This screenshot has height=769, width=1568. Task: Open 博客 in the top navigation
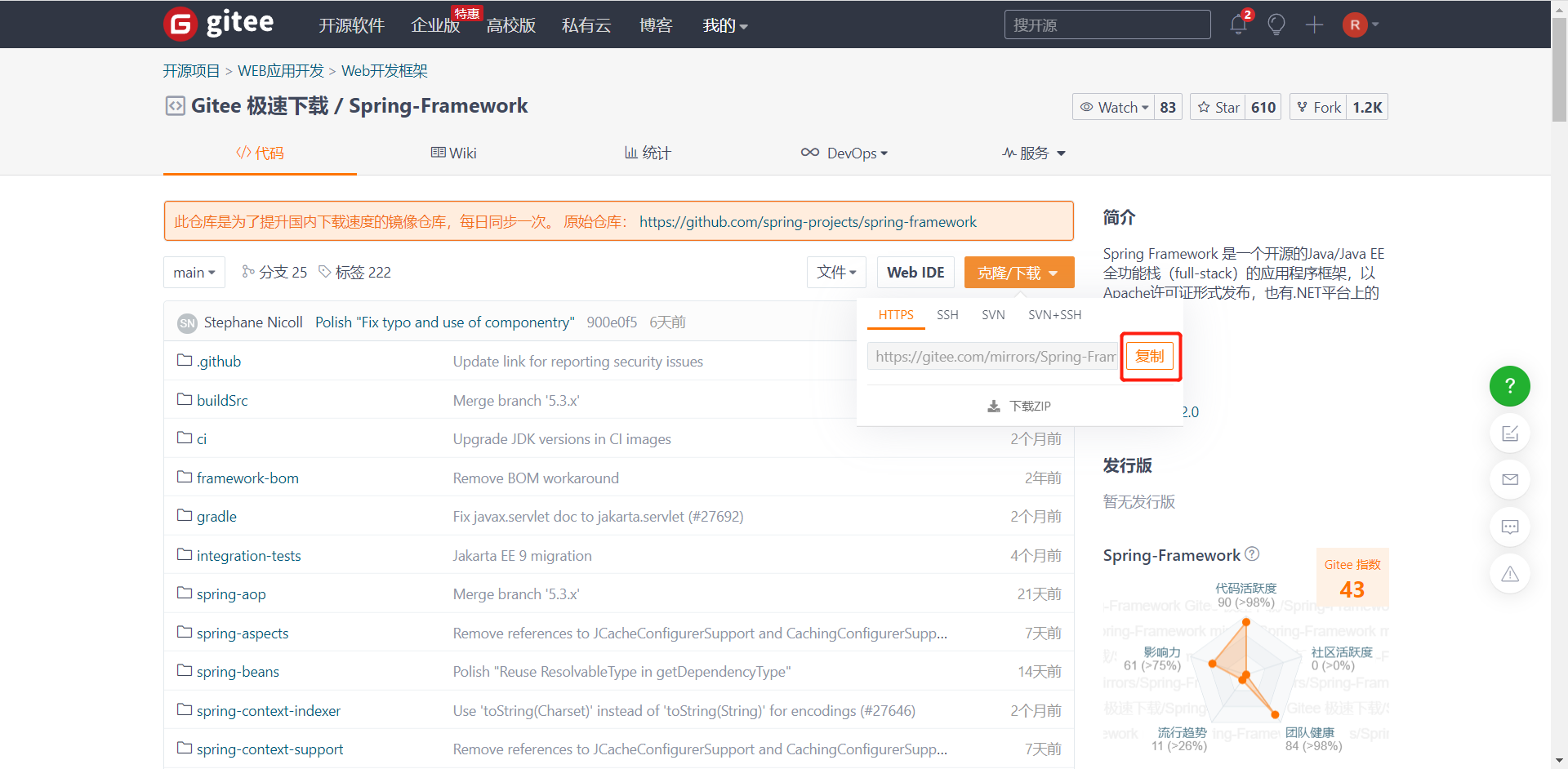(x=656, y=25)
